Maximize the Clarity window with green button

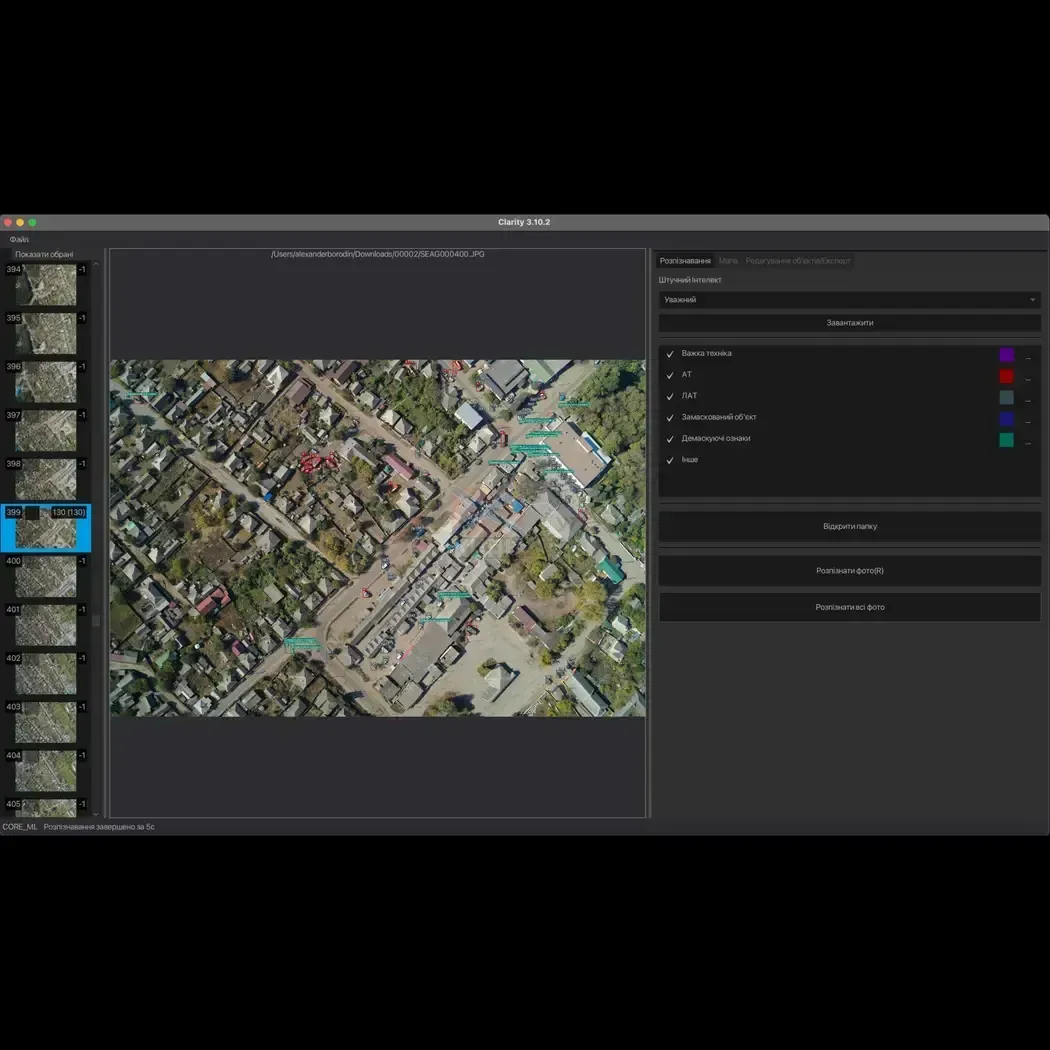32,222
